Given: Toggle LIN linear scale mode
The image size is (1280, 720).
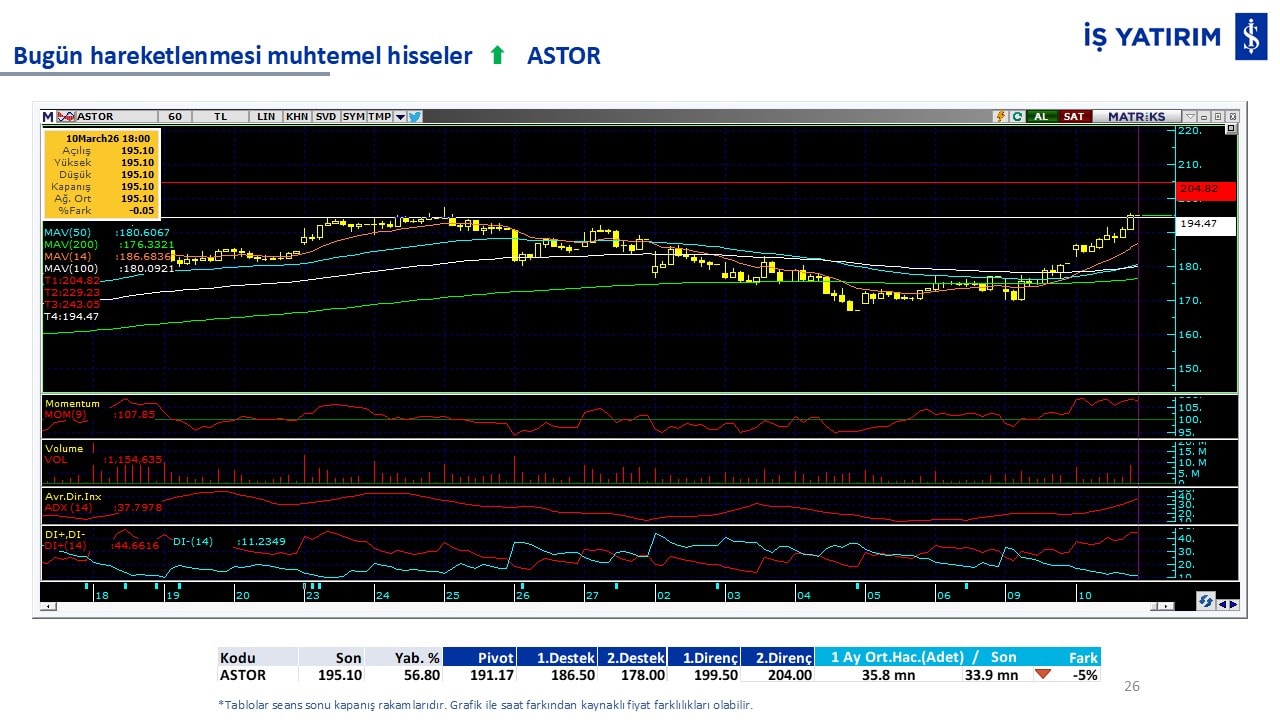Looking at the screenshot, I should (x=266, y=117).
